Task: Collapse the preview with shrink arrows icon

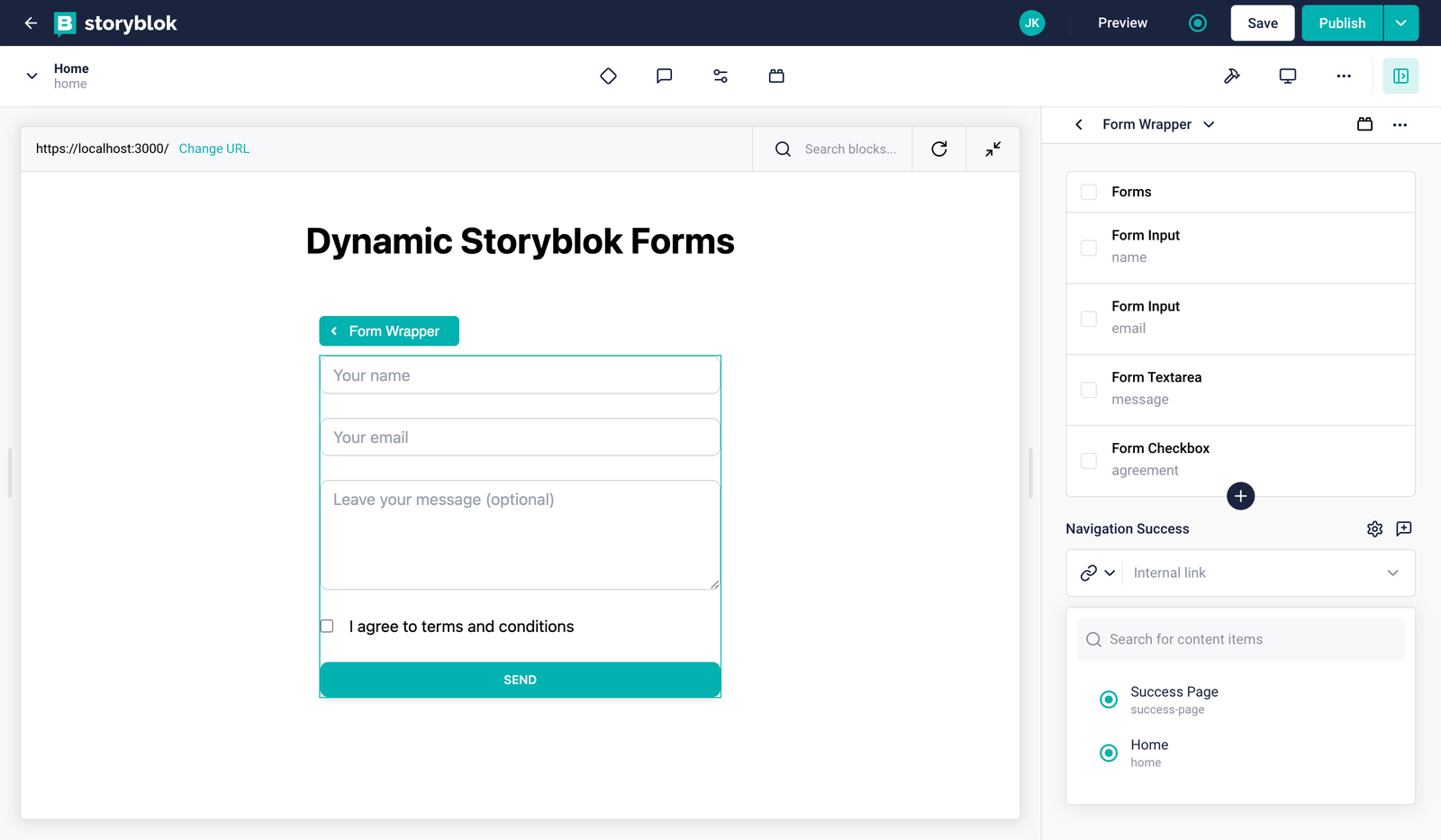Action: [x=993, y=149]
